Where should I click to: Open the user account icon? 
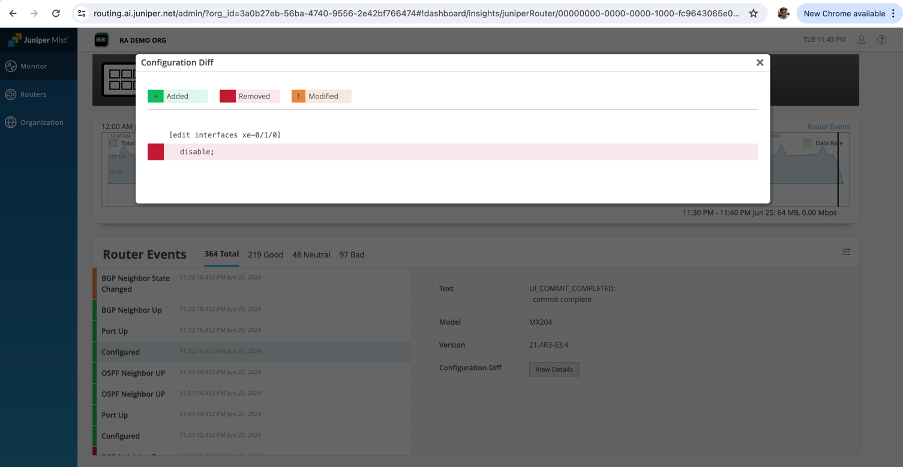coord(861,40)
